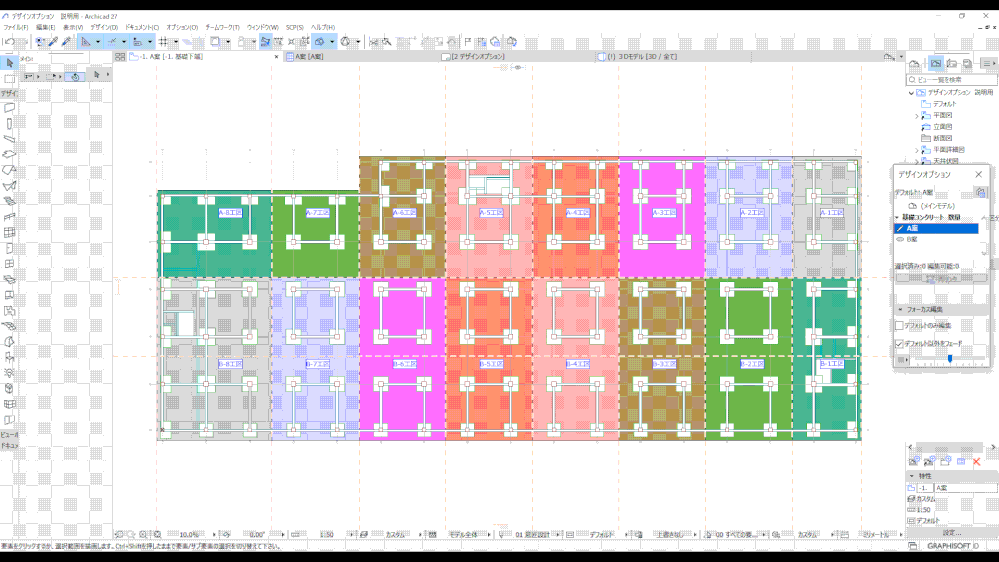Close the デザインオプション palette
999x562 pixels.
click(979, 175)
